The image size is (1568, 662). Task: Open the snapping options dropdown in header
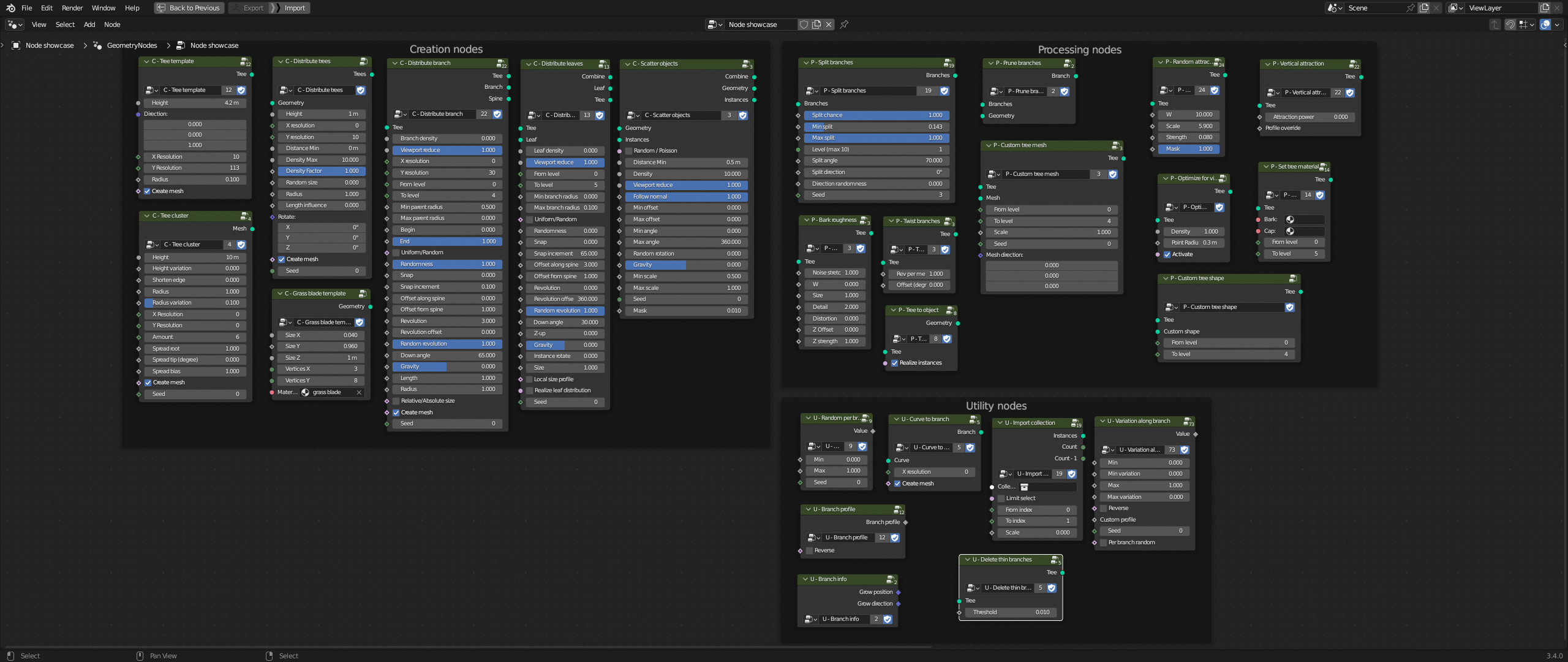1527,25
